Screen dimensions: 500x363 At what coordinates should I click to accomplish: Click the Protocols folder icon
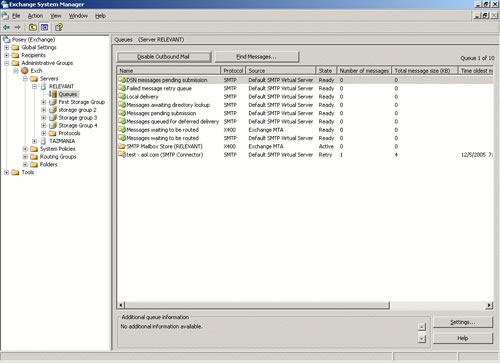53,133
